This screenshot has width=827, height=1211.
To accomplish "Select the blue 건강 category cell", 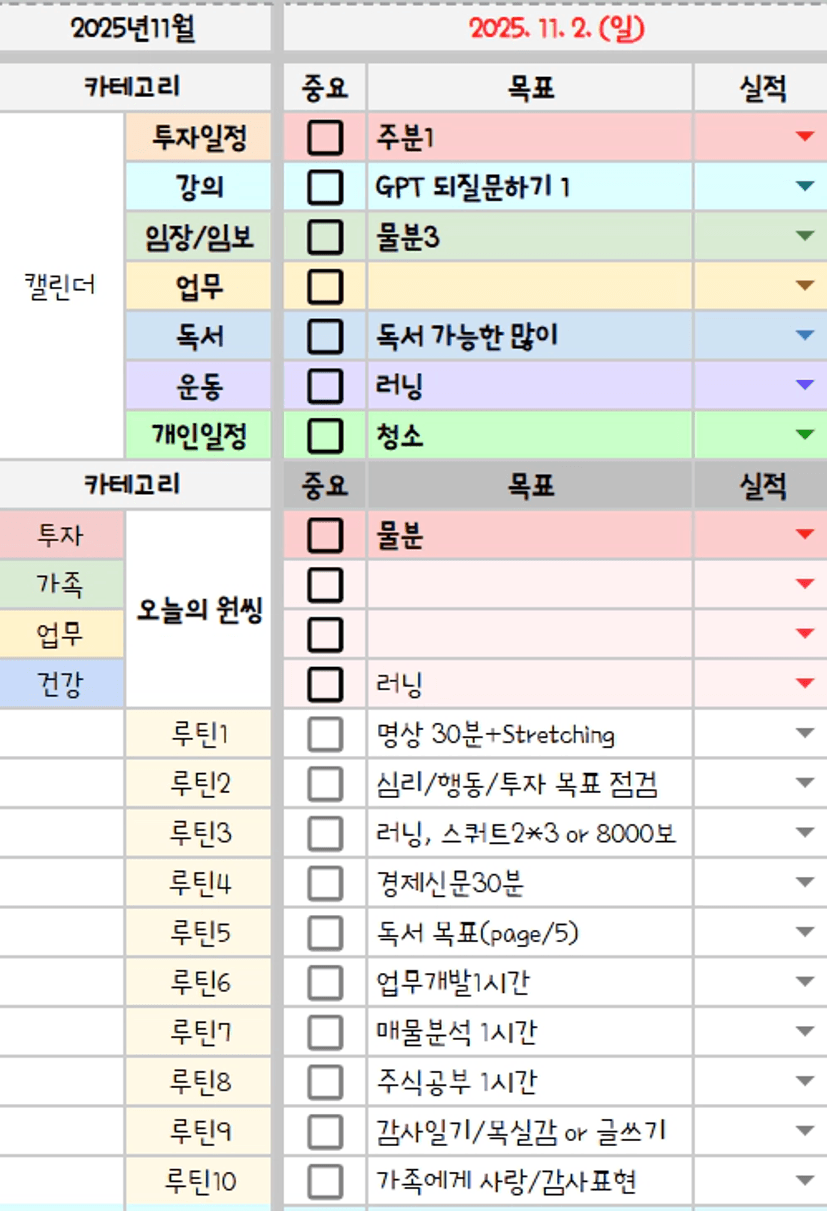I will click(62, 685).
